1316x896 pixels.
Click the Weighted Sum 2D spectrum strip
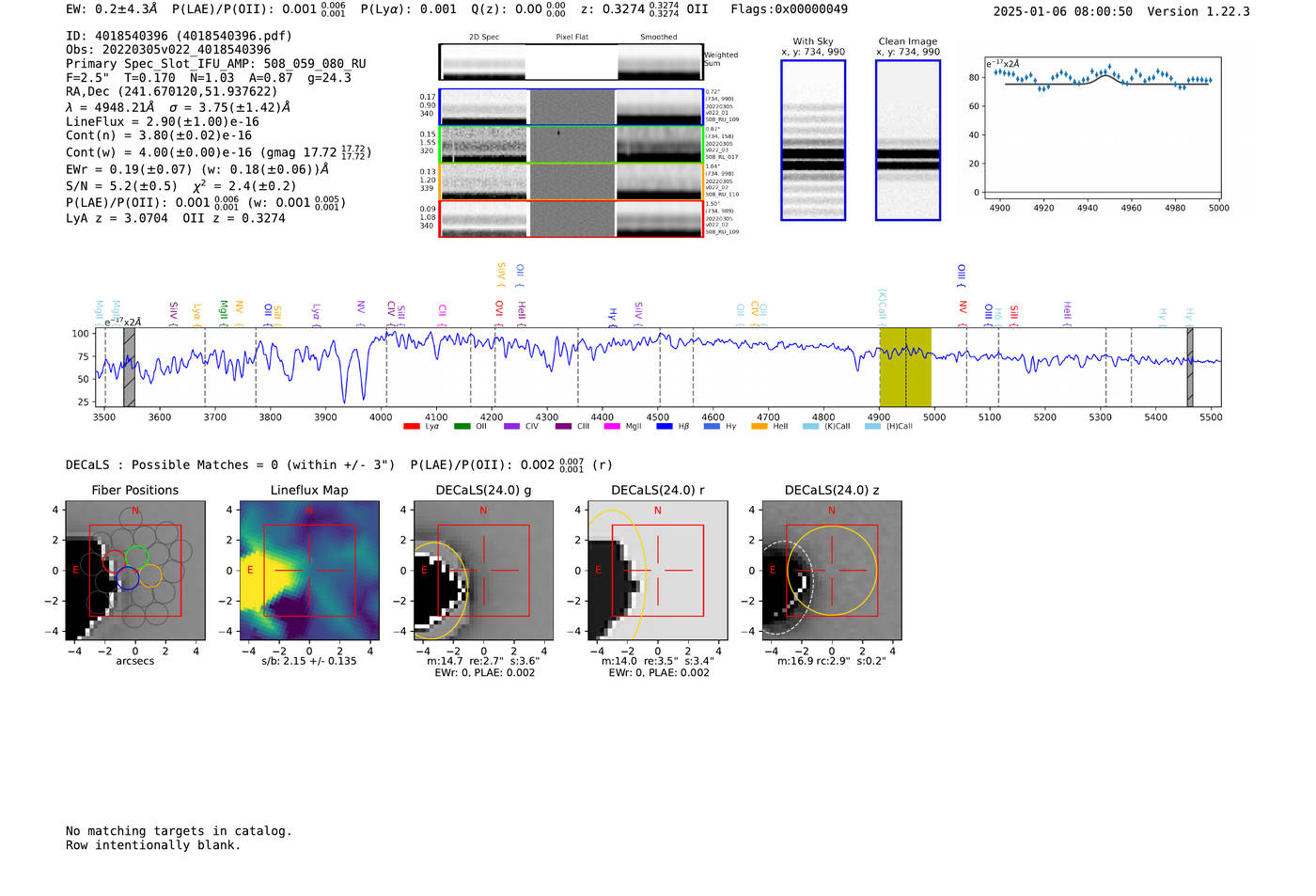571,62
